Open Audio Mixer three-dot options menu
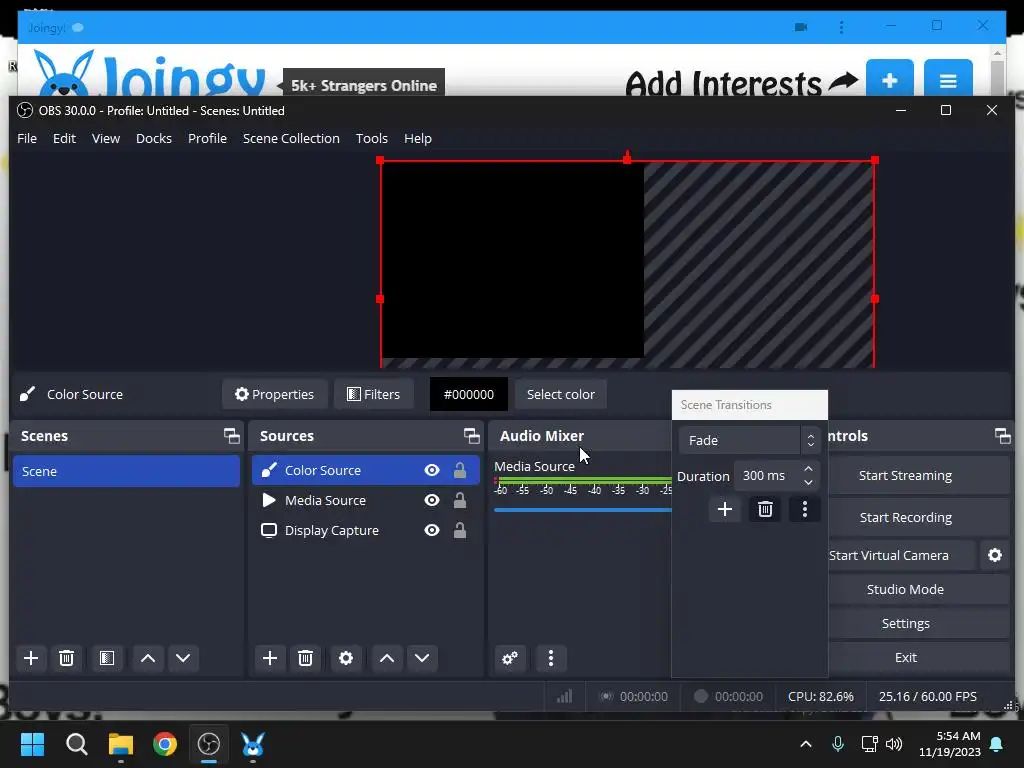 tap(551, 658)
